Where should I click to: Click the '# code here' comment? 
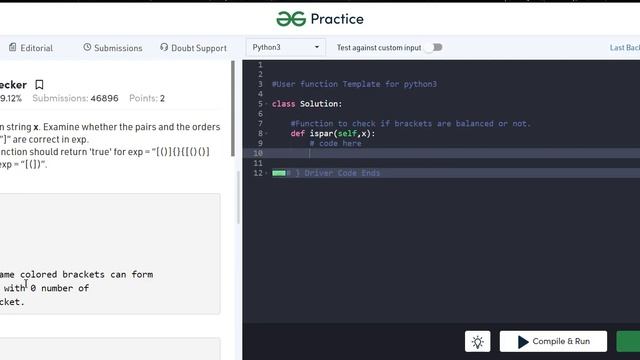[x=335, y=143]
